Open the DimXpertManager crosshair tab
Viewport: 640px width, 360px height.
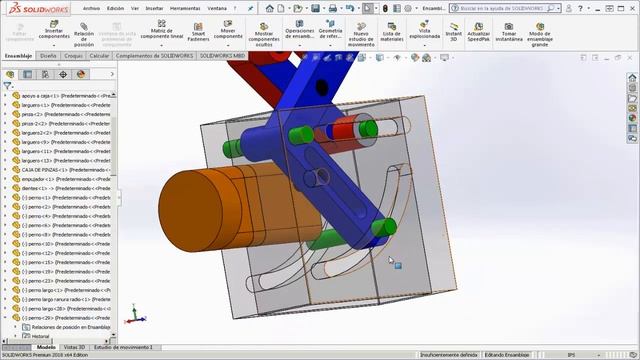tap(63, 74)
